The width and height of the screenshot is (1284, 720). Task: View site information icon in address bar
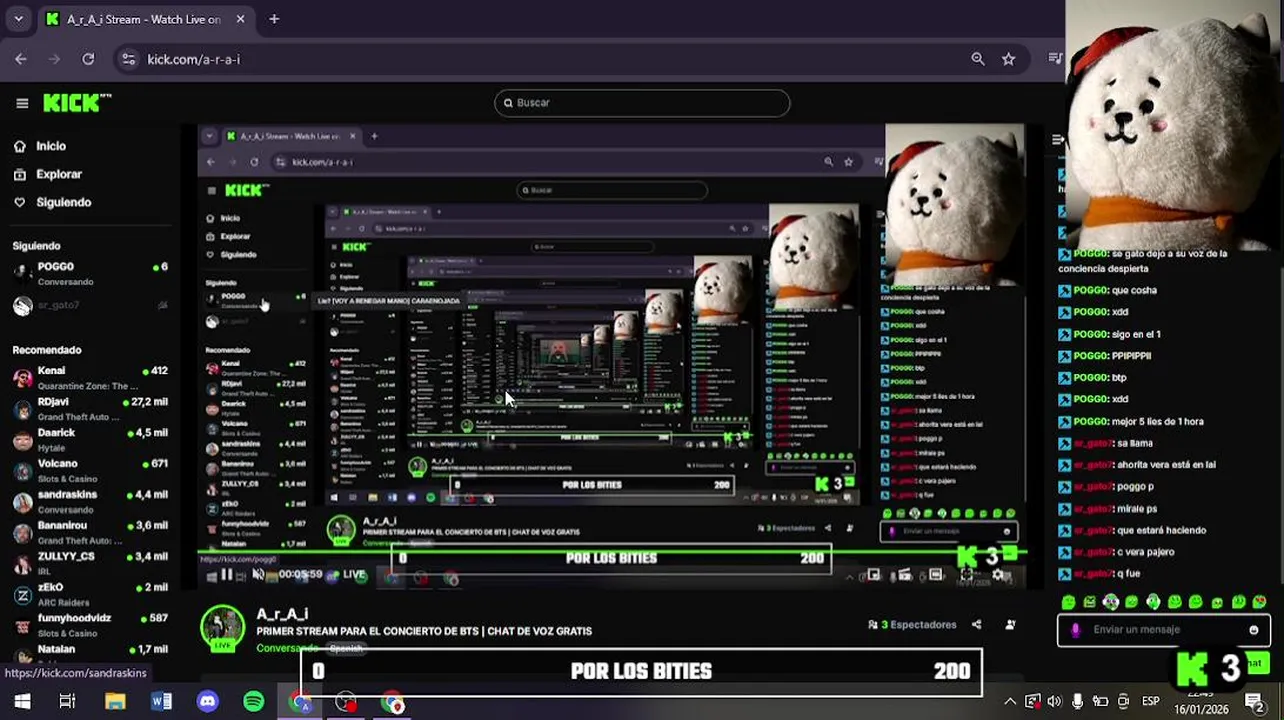click(128, 59)
